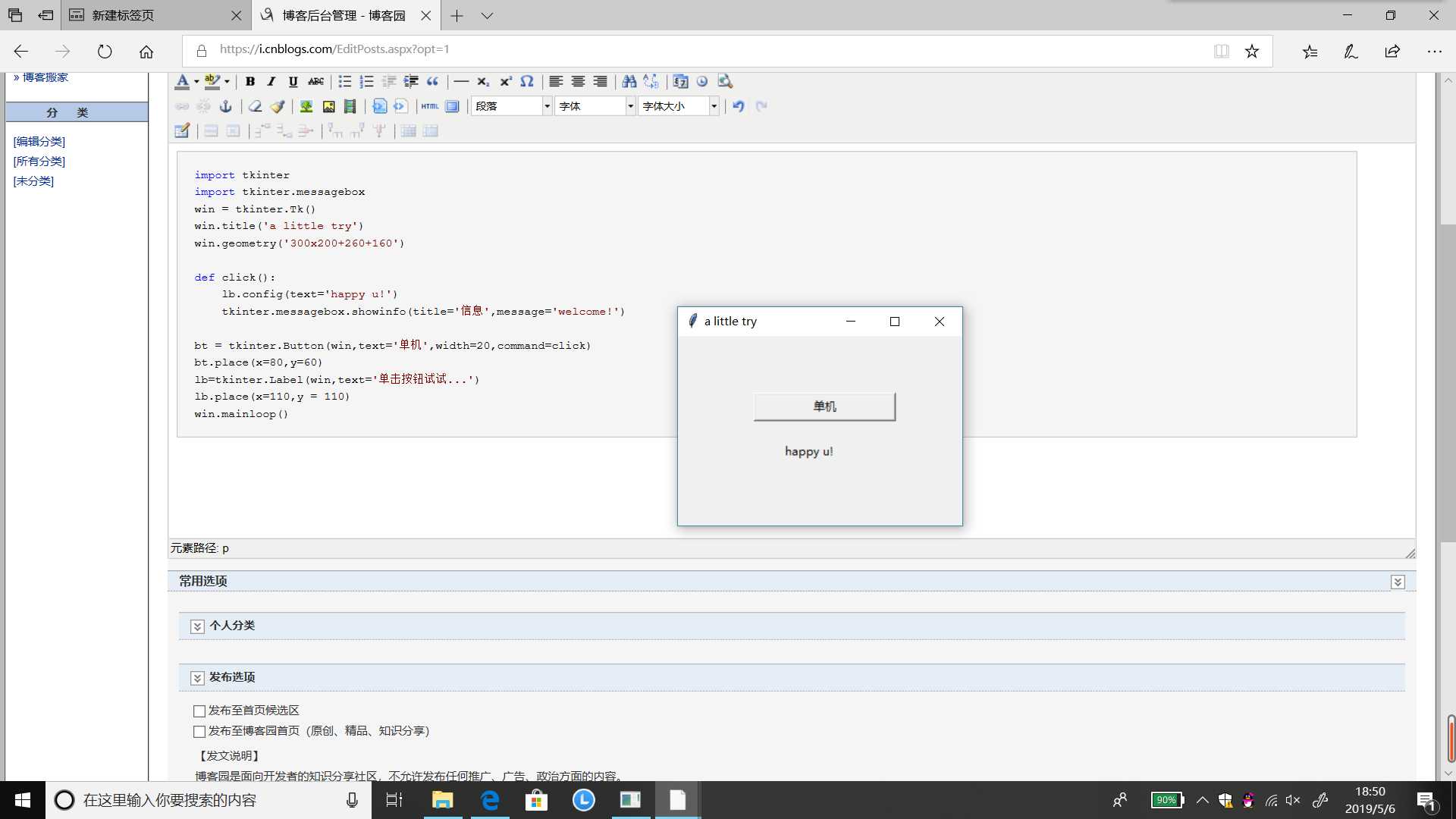Image resolution: width=1456 pixels, height=819 pixels.
Task: Apply underline formatting
Action: [x=293, y=82]
